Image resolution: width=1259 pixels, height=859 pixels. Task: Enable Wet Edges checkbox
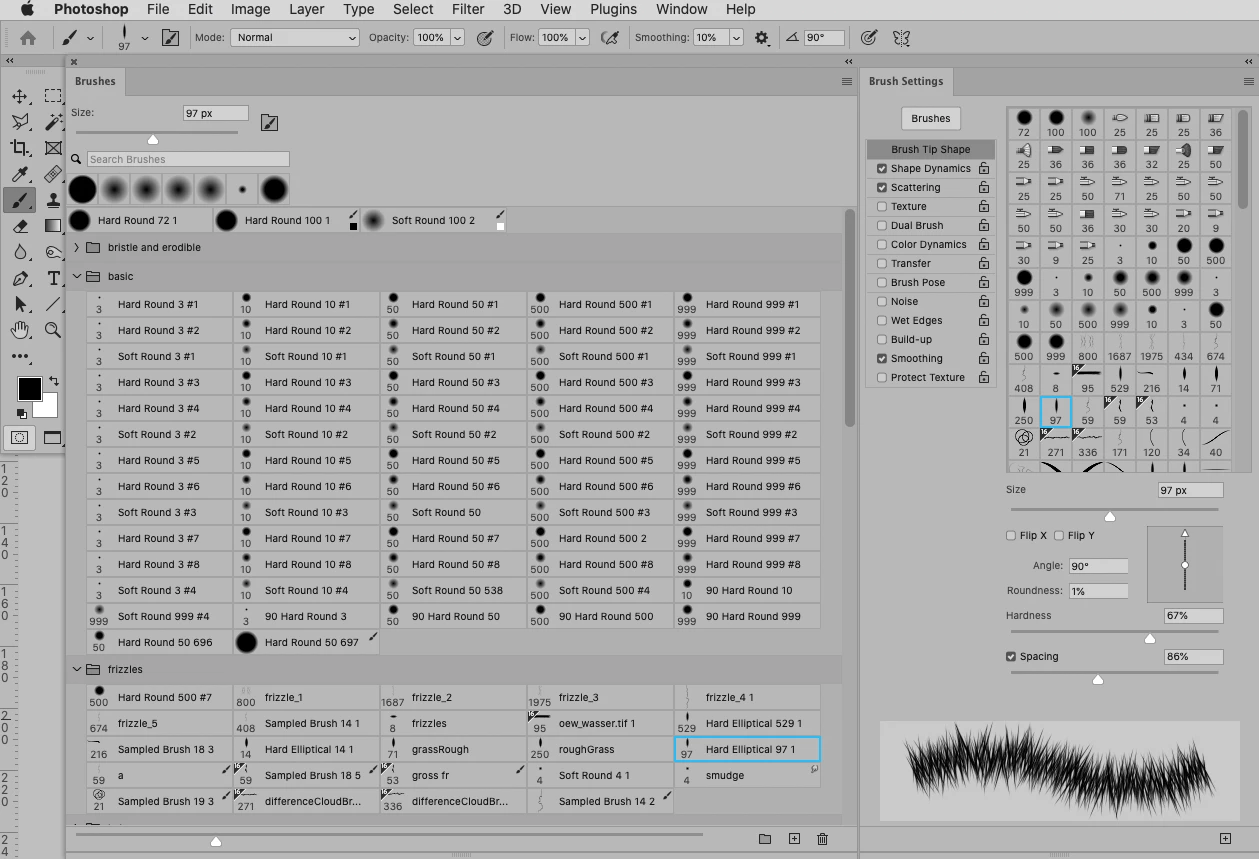point(882,321)
